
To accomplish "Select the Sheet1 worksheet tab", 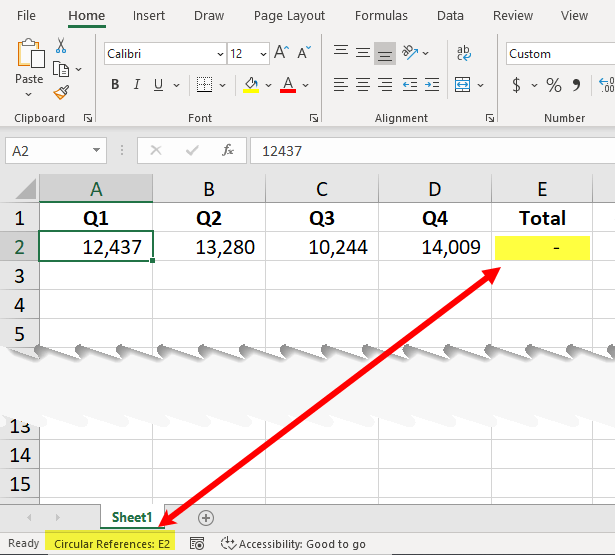I will [x=132, y=517].
